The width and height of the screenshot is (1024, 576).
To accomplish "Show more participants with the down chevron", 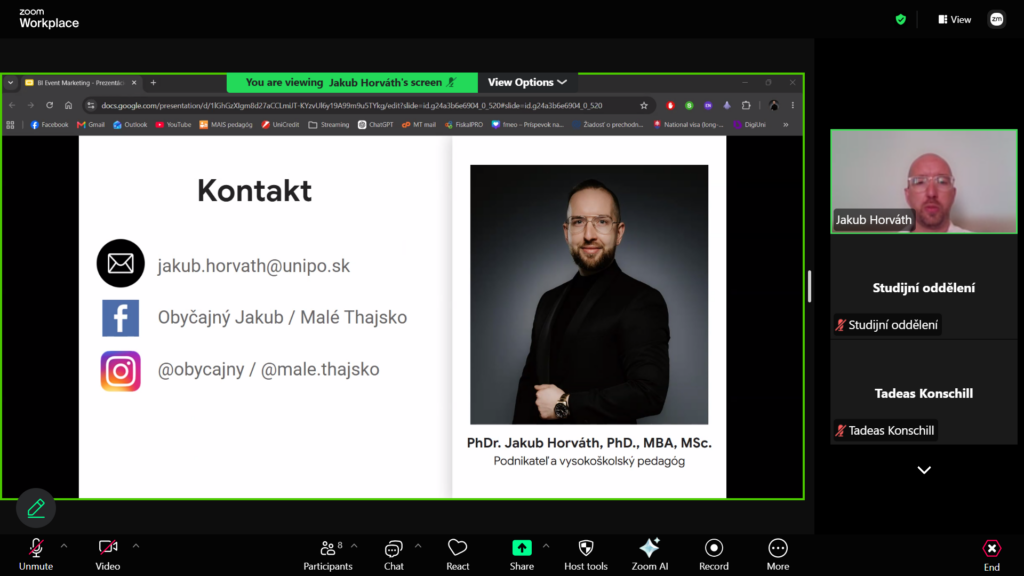I will coord(924,470).
